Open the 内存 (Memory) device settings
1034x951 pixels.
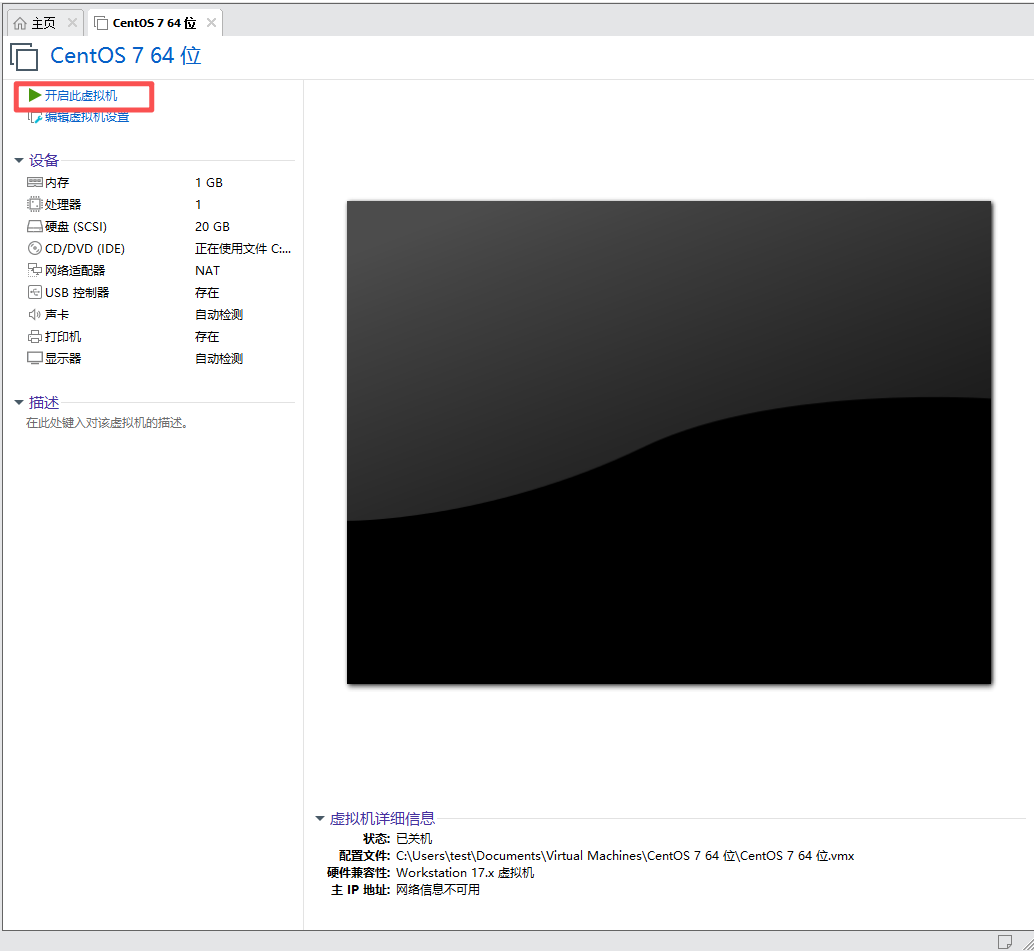(x=50, y=182)
